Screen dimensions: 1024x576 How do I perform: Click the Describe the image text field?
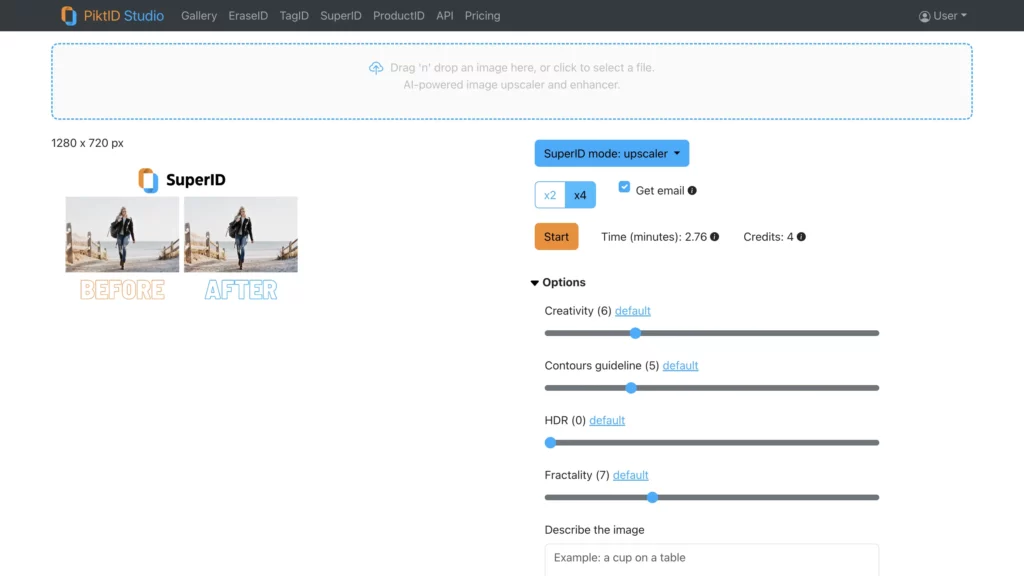pyautogui.click(x=711, y=560)
